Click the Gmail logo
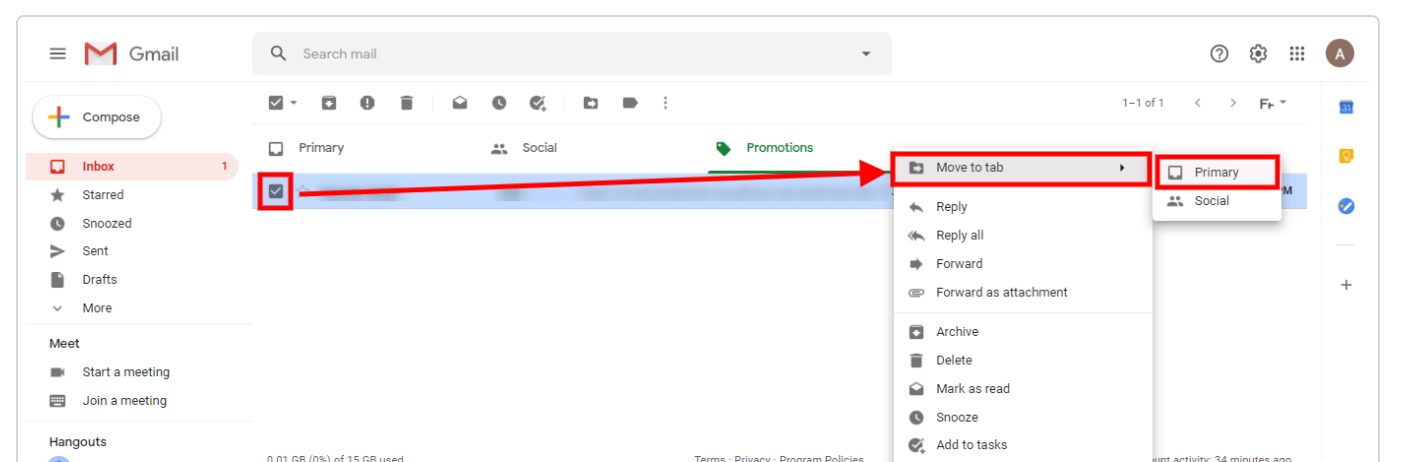1402x462 pixels. pos(132,54)
